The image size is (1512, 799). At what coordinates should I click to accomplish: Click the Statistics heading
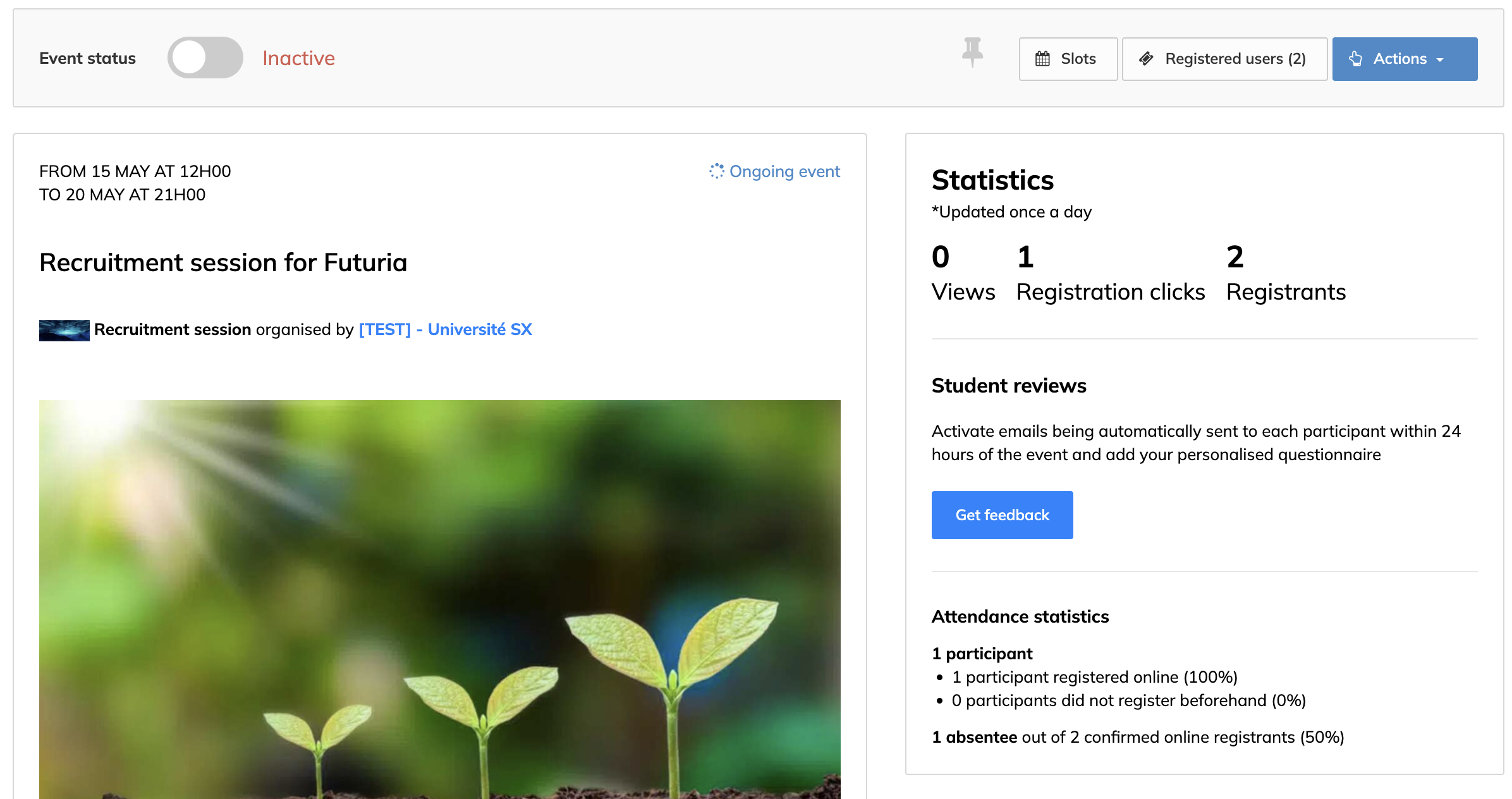[x=992, y=180]
